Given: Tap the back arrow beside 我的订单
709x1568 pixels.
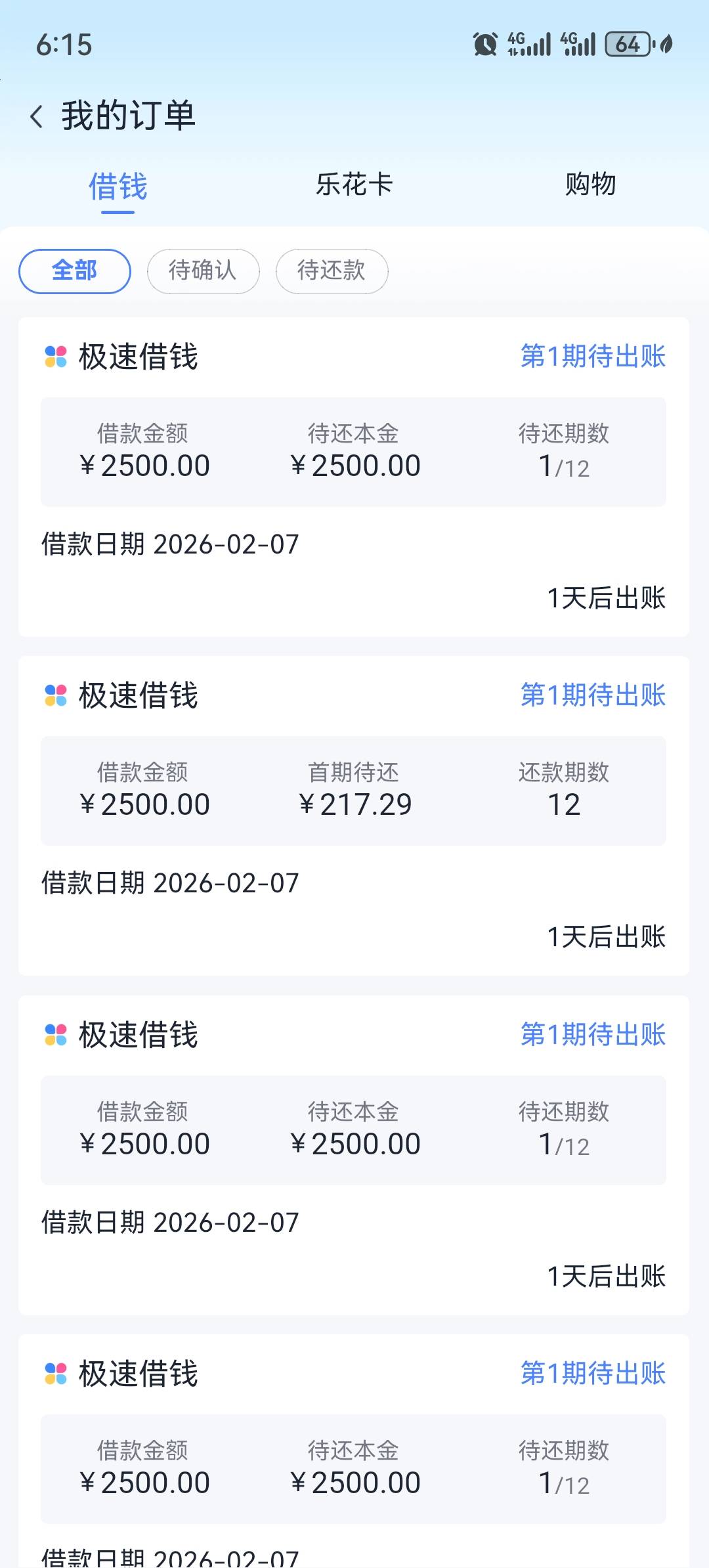Looking at the screenshot, I should [37, 116].
